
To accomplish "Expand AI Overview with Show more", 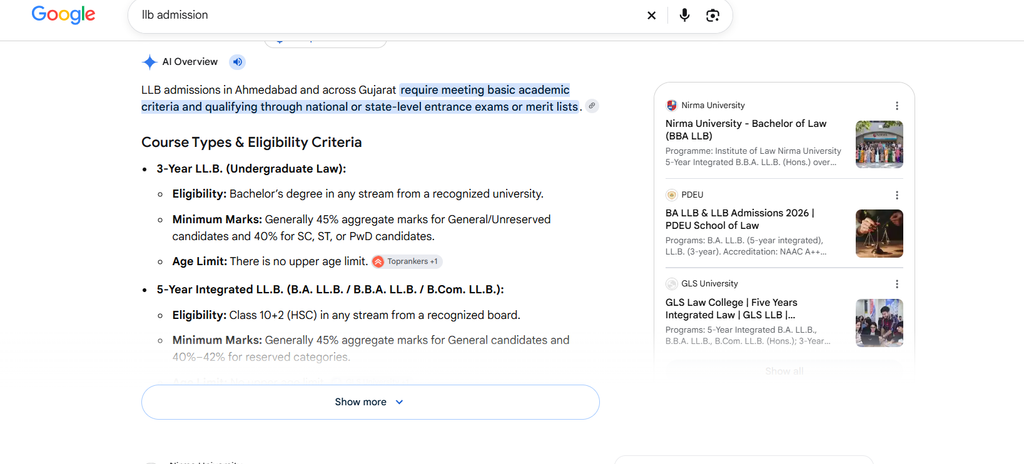I will pyautogui.click(x=370, y=402).
